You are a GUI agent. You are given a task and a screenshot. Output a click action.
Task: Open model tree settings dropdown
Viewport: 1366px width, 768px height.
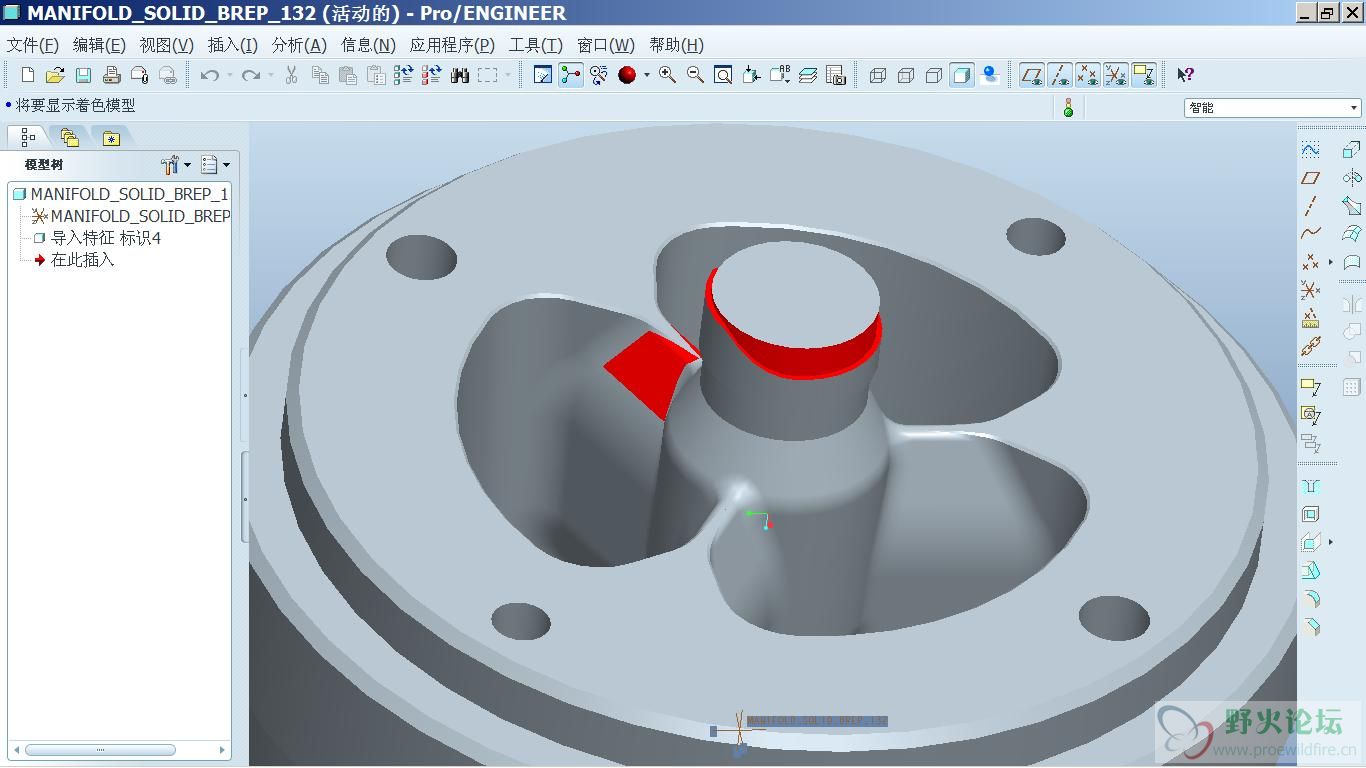point(176,165)
